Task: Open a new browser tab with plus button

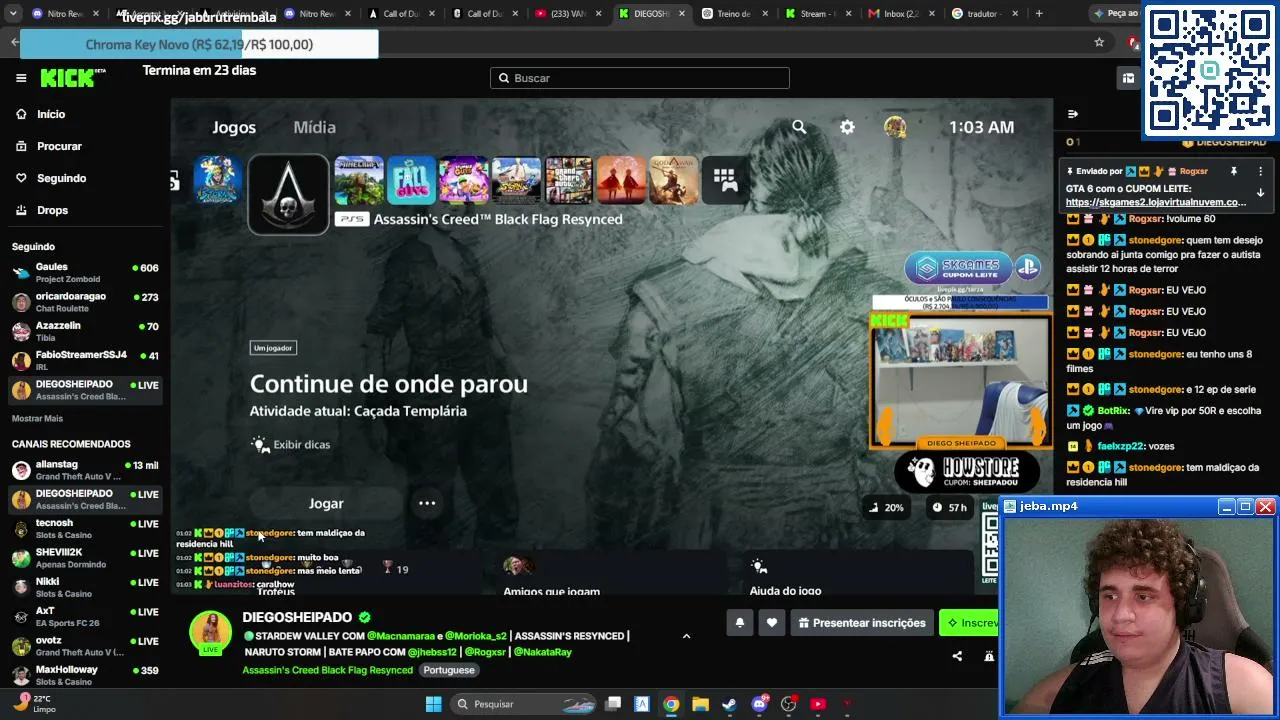Action: click(x=1039, y=14)
